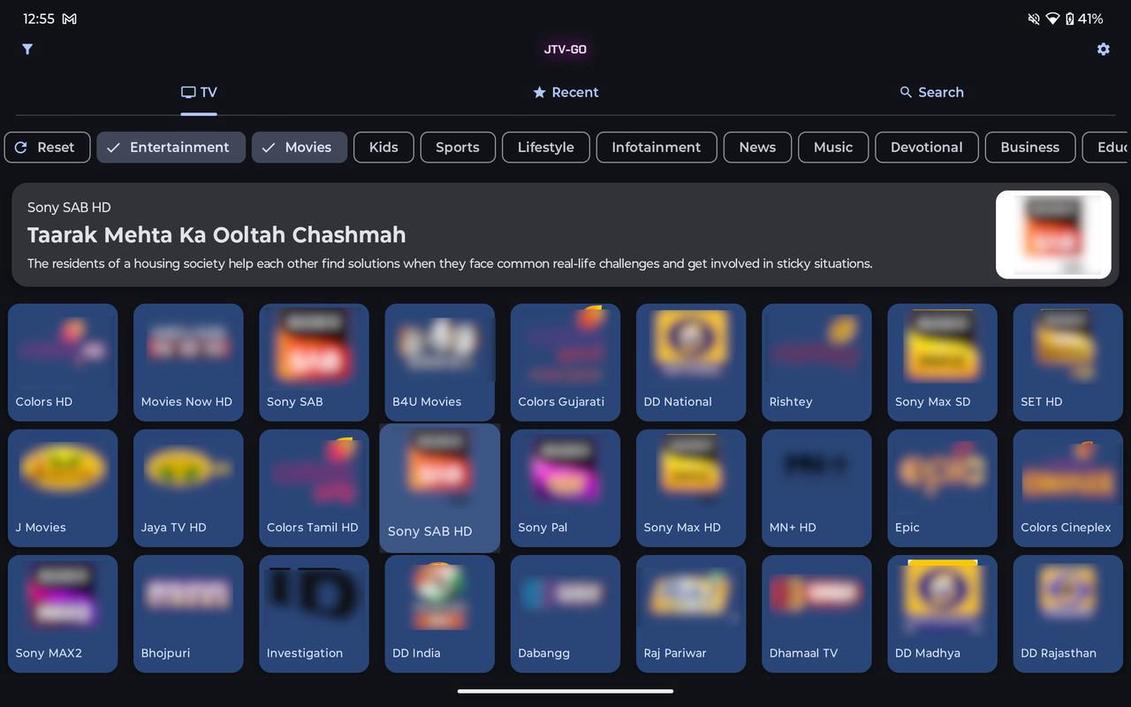Open Taarak Mehta Ka Ooltah Chashmah banner
The height and width of the screenshot is (707, 1131).
565,234
